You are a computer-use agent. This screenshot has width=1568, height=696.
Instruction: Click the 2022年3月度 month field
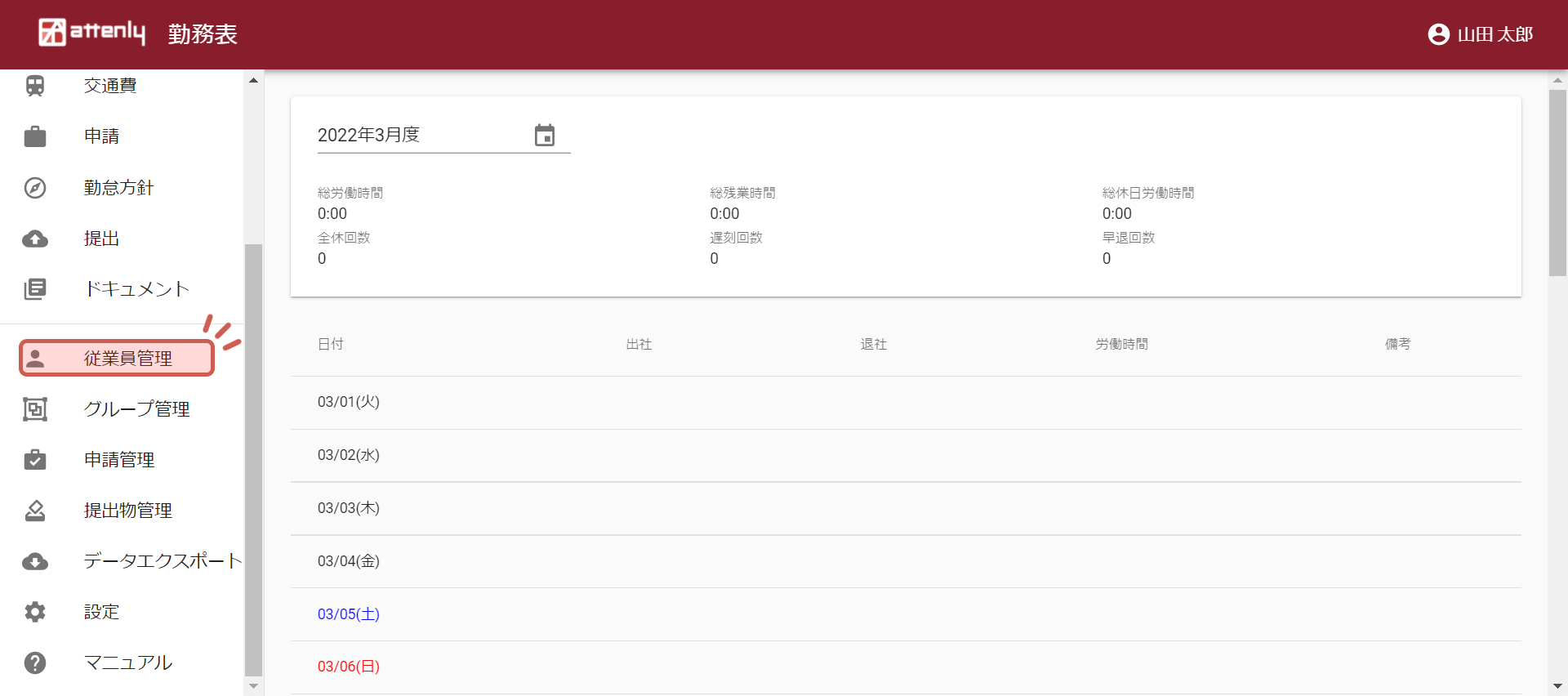click(421, 136)
